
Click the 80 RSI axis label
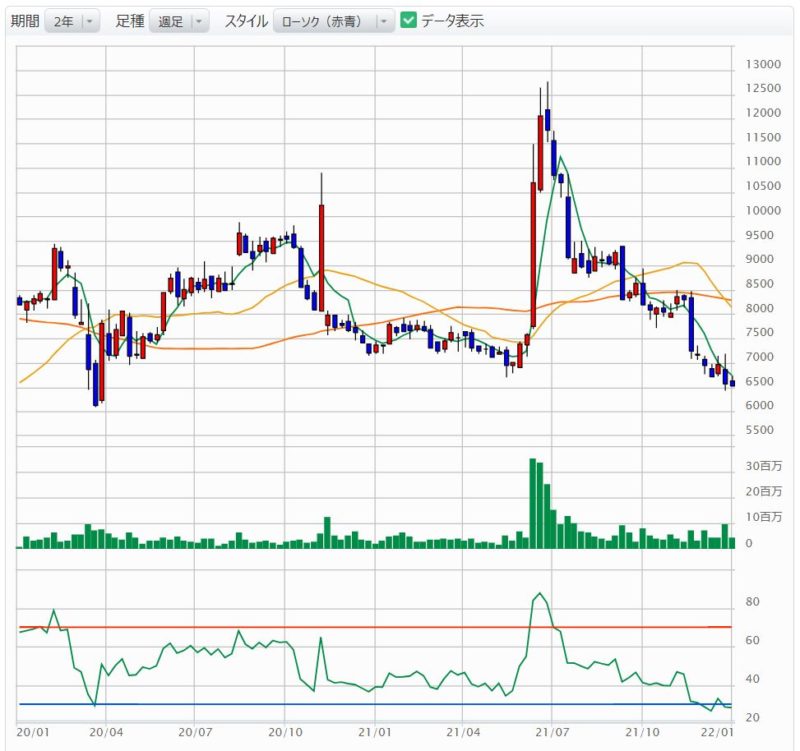[x=753, y=602]
